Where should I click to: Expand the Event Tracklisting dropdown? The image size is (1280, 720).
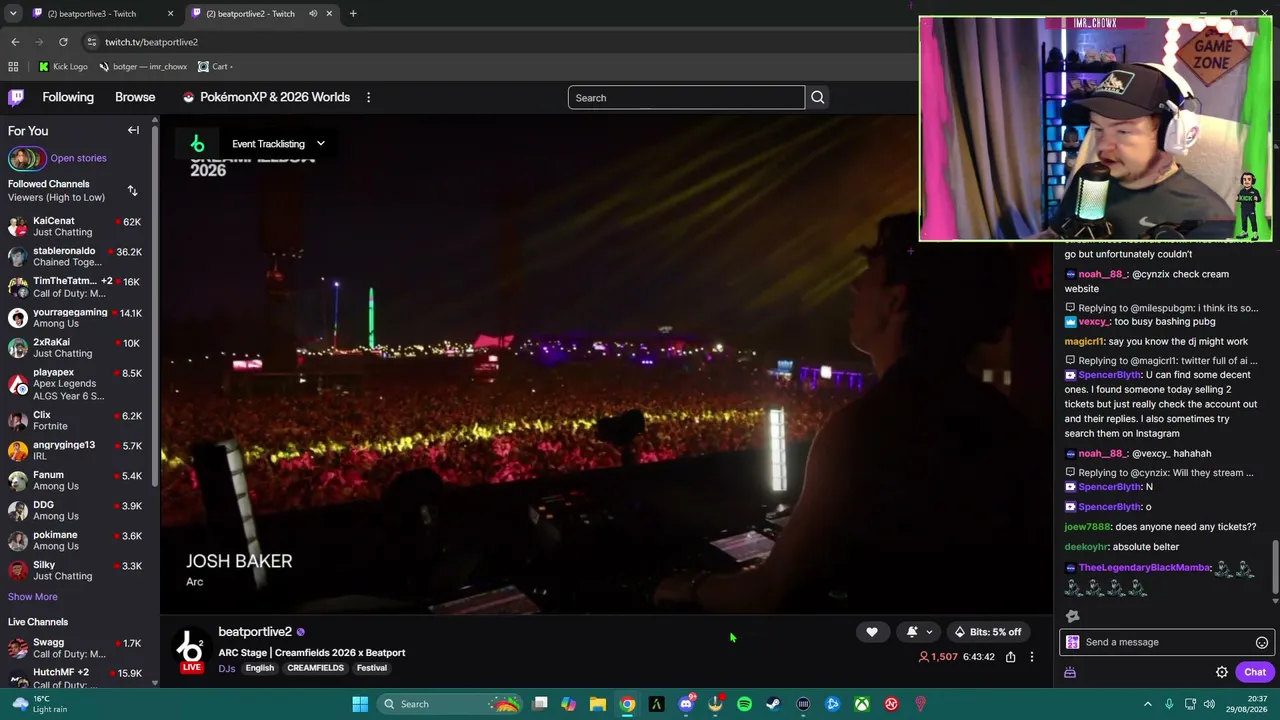coord(321,143)
